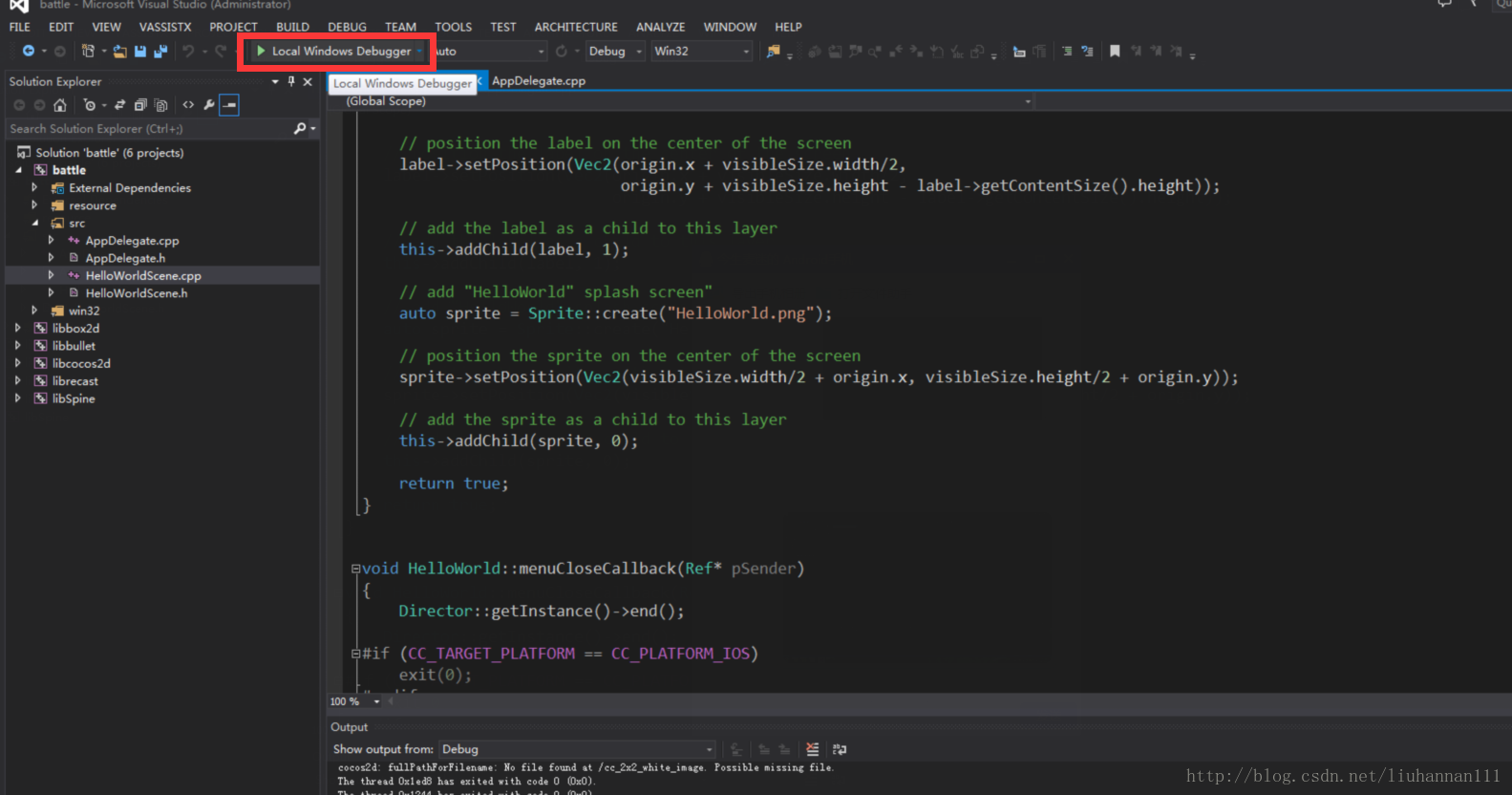Image resolution: width=1512 pixels, height=795 pixels.
Task: Open the Show output from Debug dropdown
Action: (x=578, y=749)
